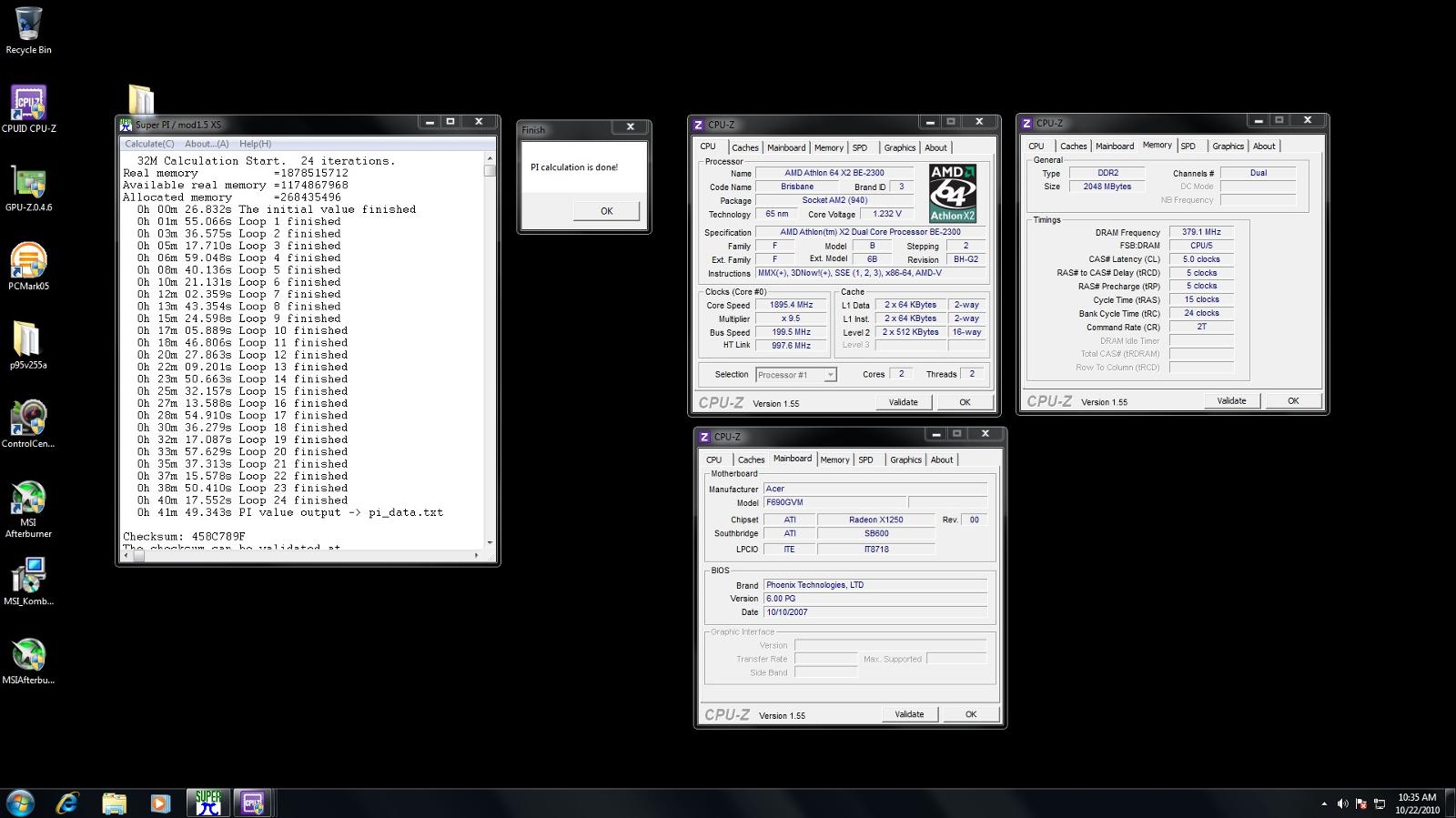Click Validate in Memory window
Image resolution: width=1456 pixels, height=818 pixels.
[1231, 400]
